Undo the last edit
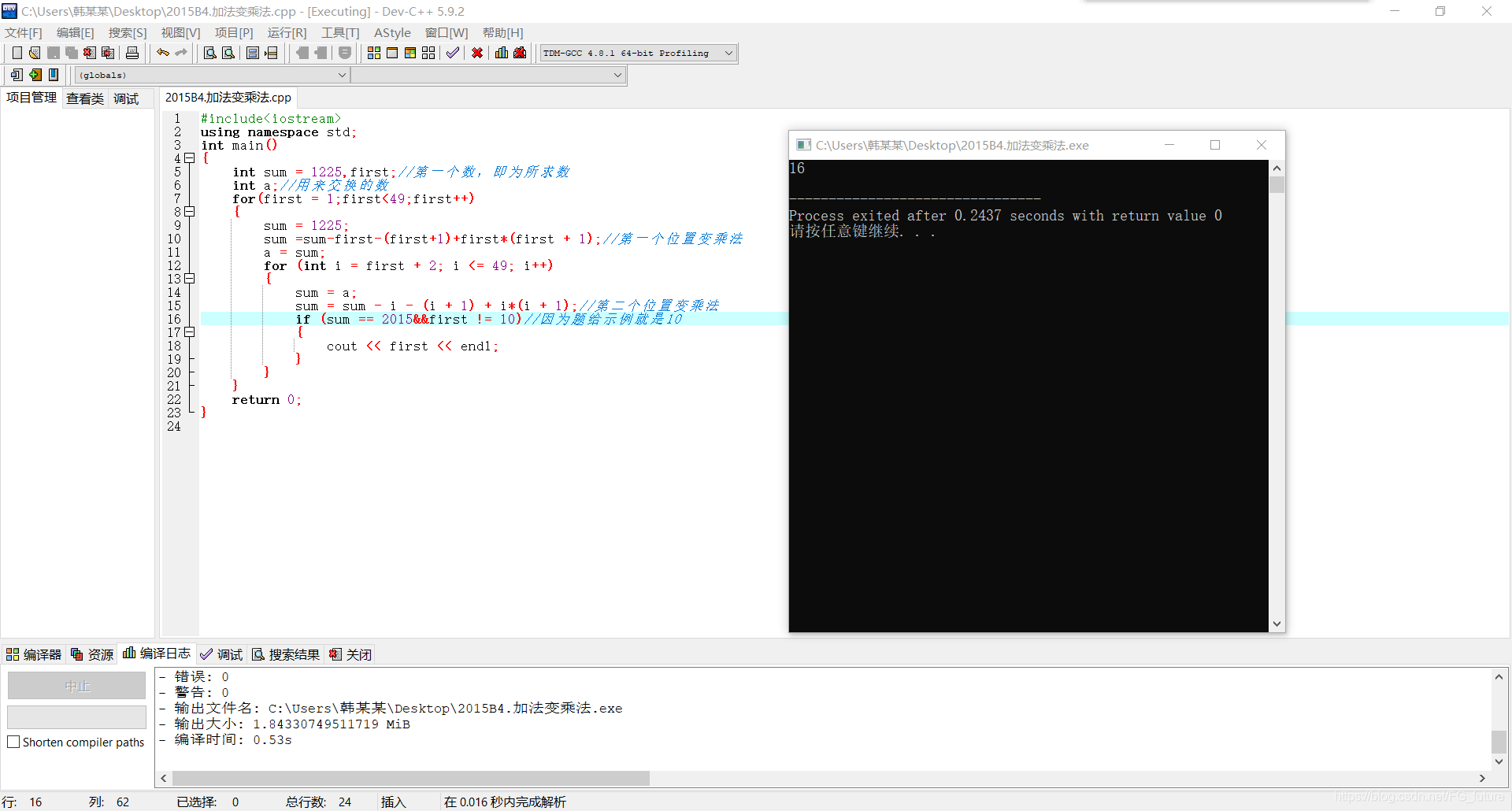 [163, 53]
